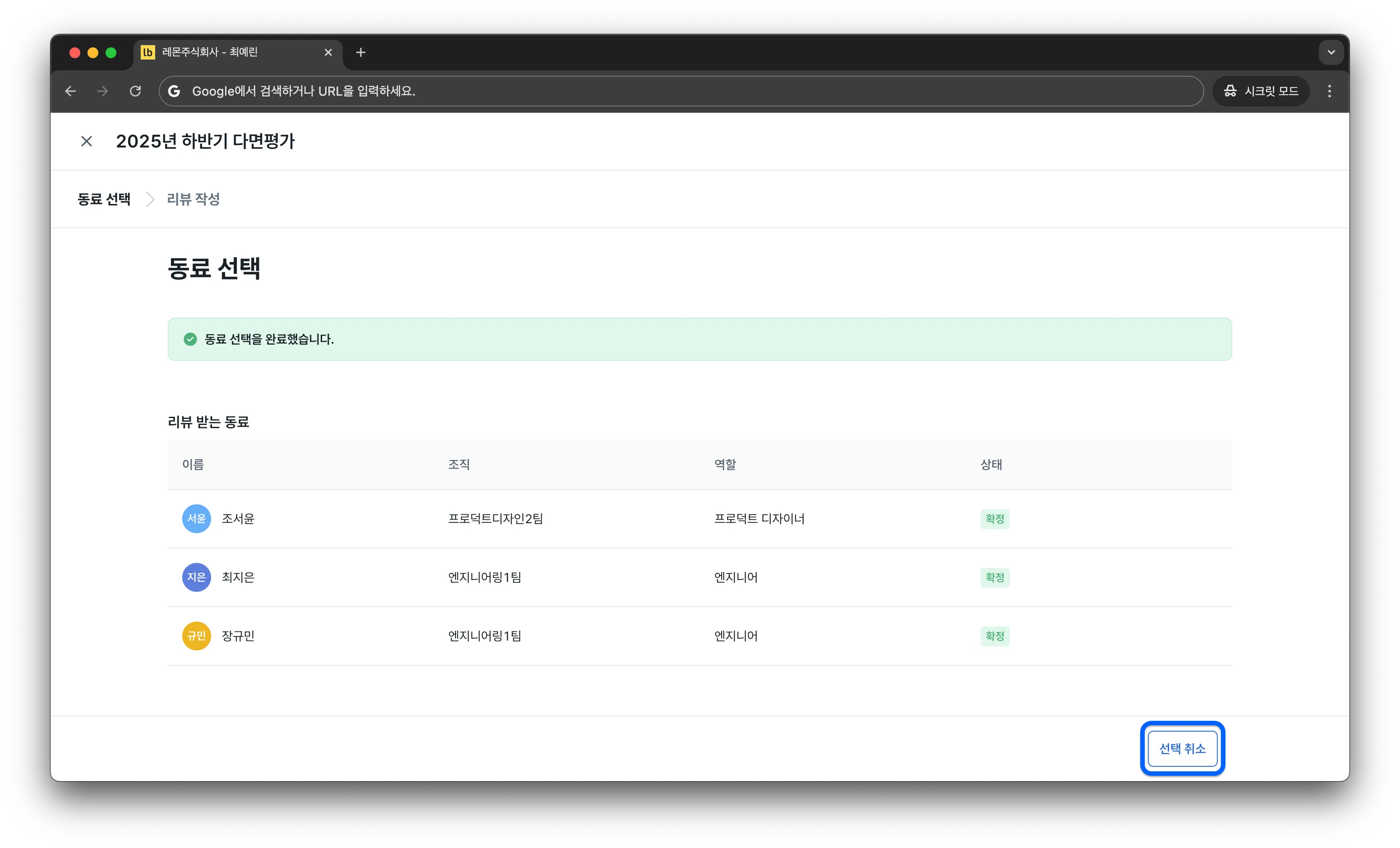1400x848 pixels.
Task: Click the 역할 column header
Action: (725, 464)
